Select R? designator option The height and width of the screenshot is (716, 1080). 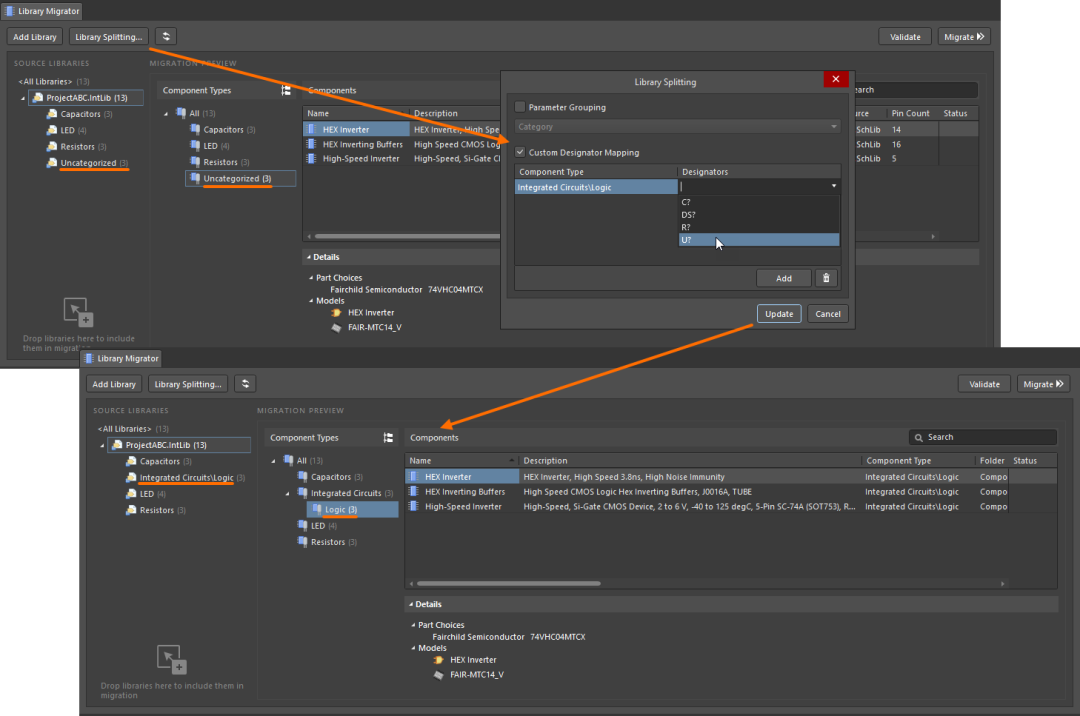759,227
